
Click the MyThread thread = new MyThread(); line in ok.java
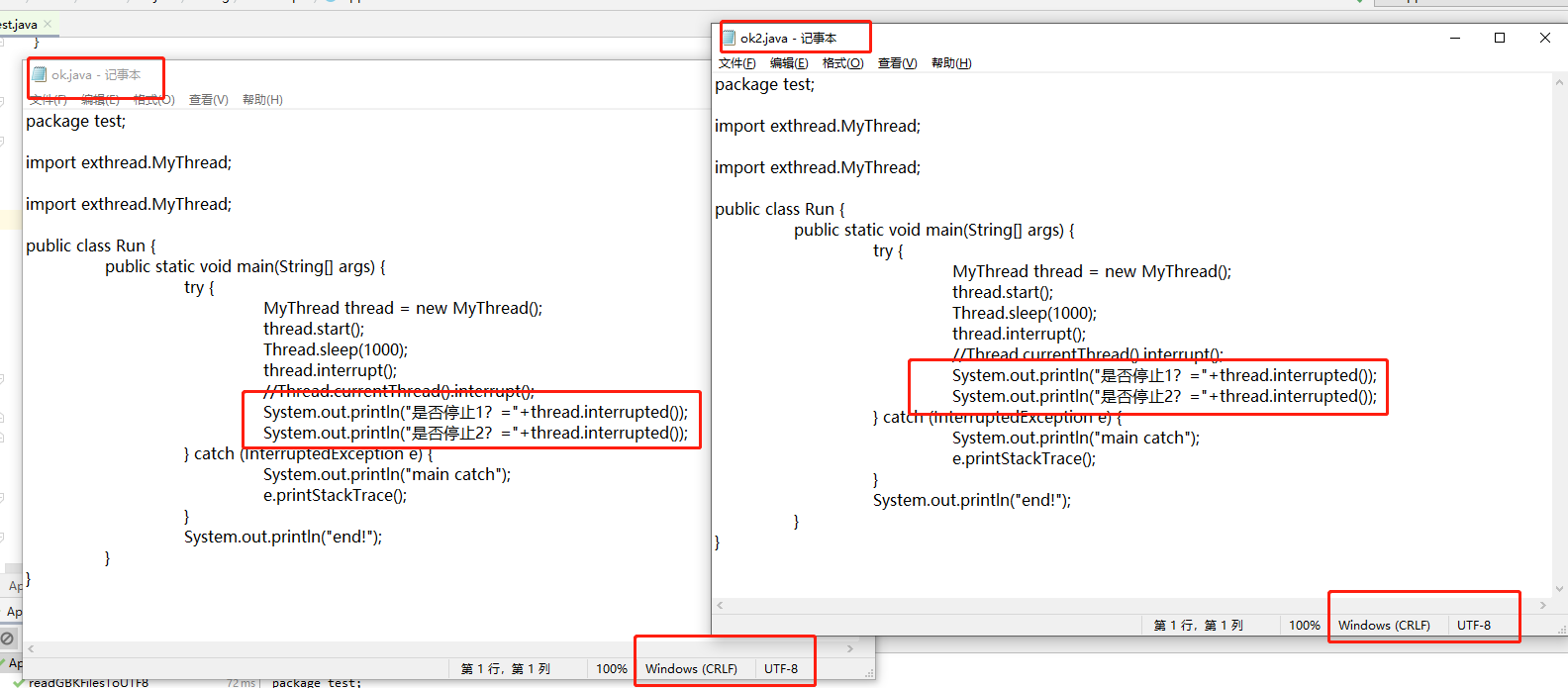(x=403, y=309)
